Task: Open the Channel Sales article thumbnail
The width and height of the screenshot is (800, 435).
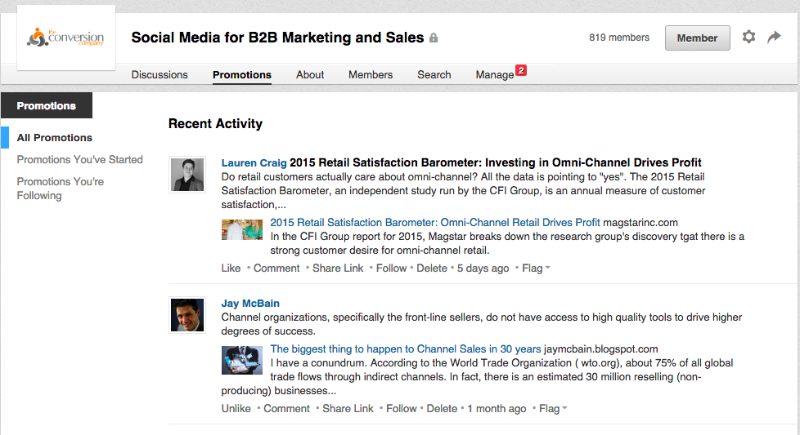Action: tap(242, 360)
